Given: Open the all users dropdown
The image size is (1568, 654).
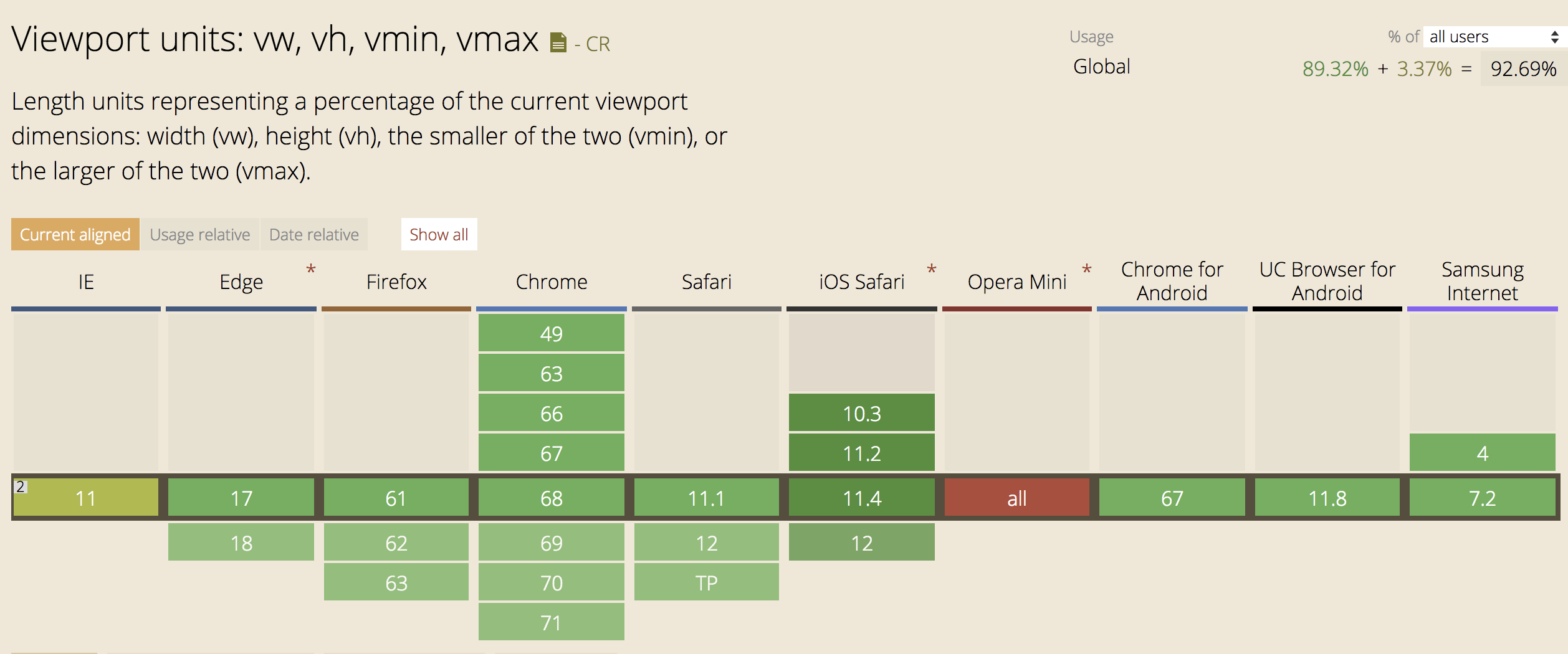Looking at the screenshot, I should click(x=1494, y=37).
